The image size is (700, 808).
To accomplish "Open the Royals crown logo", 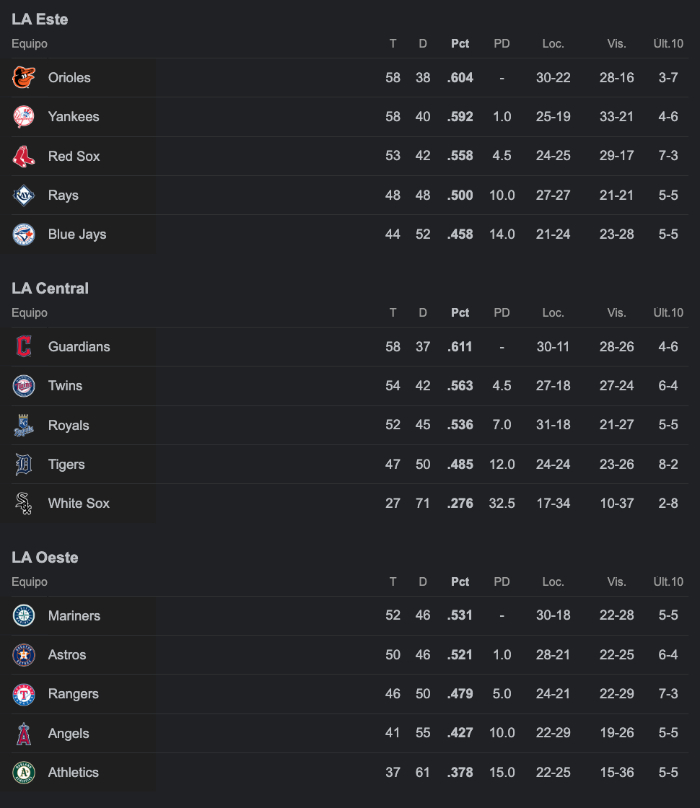I will point(24,425).
